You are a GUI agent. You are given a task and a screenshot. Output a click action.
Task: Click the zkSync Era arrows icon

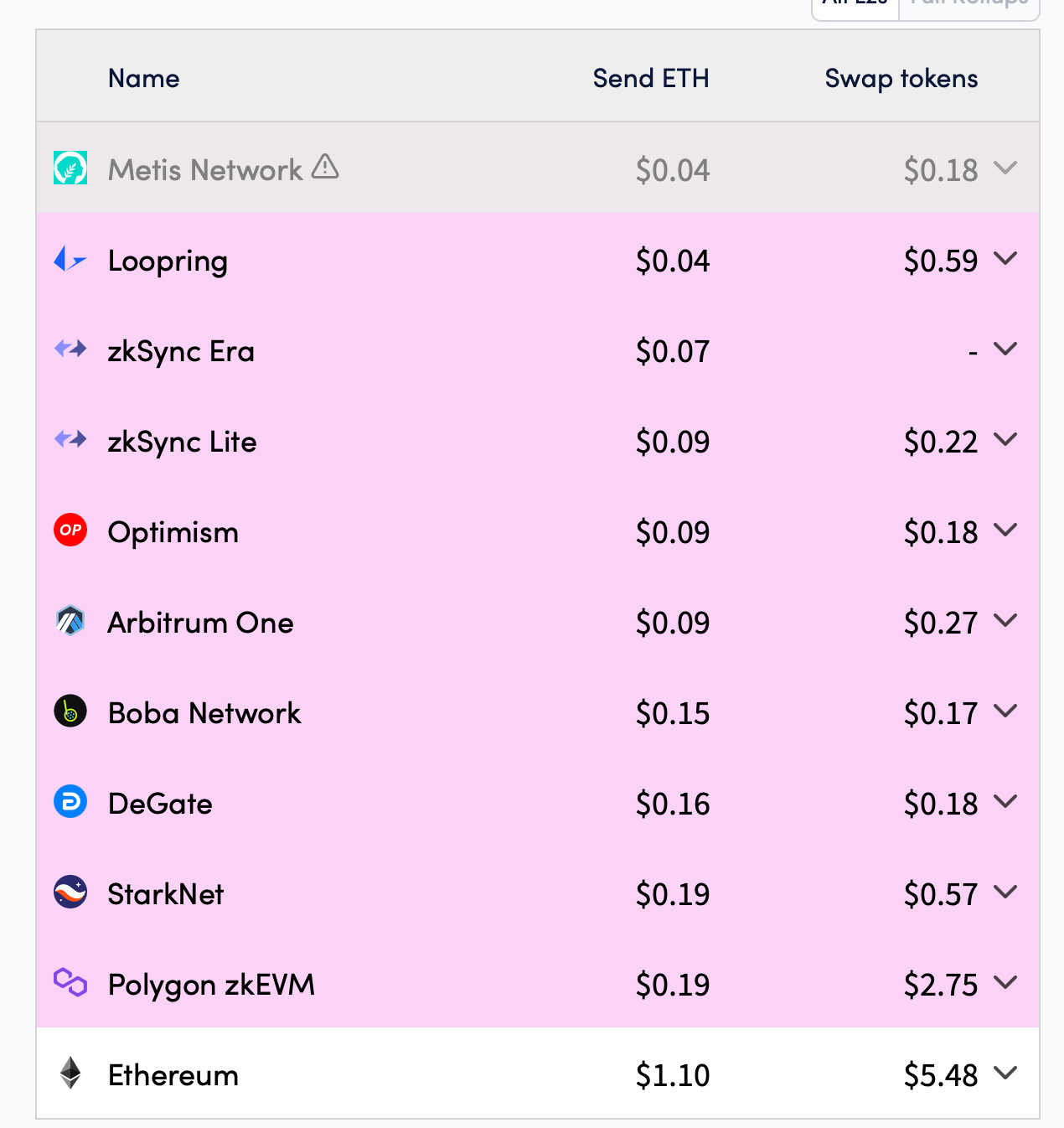70,349
